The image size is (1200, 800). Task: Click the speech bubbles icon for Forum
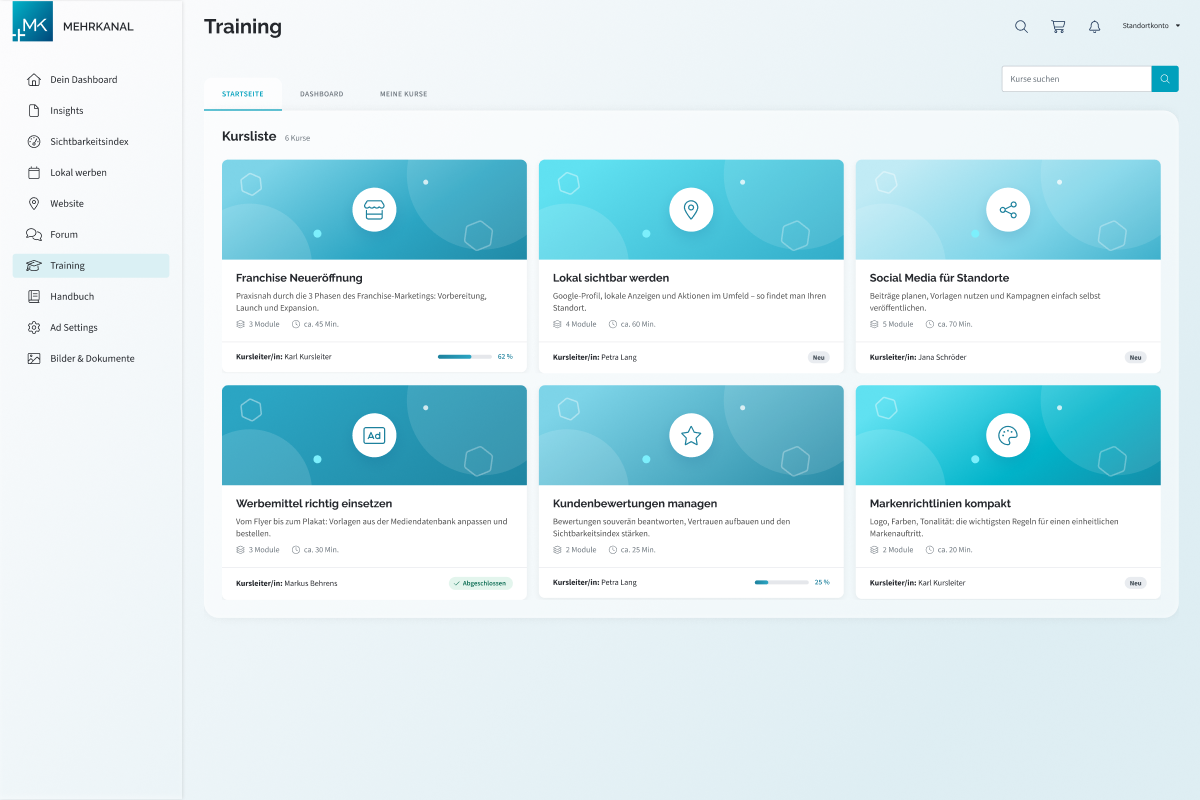point(34,235)
